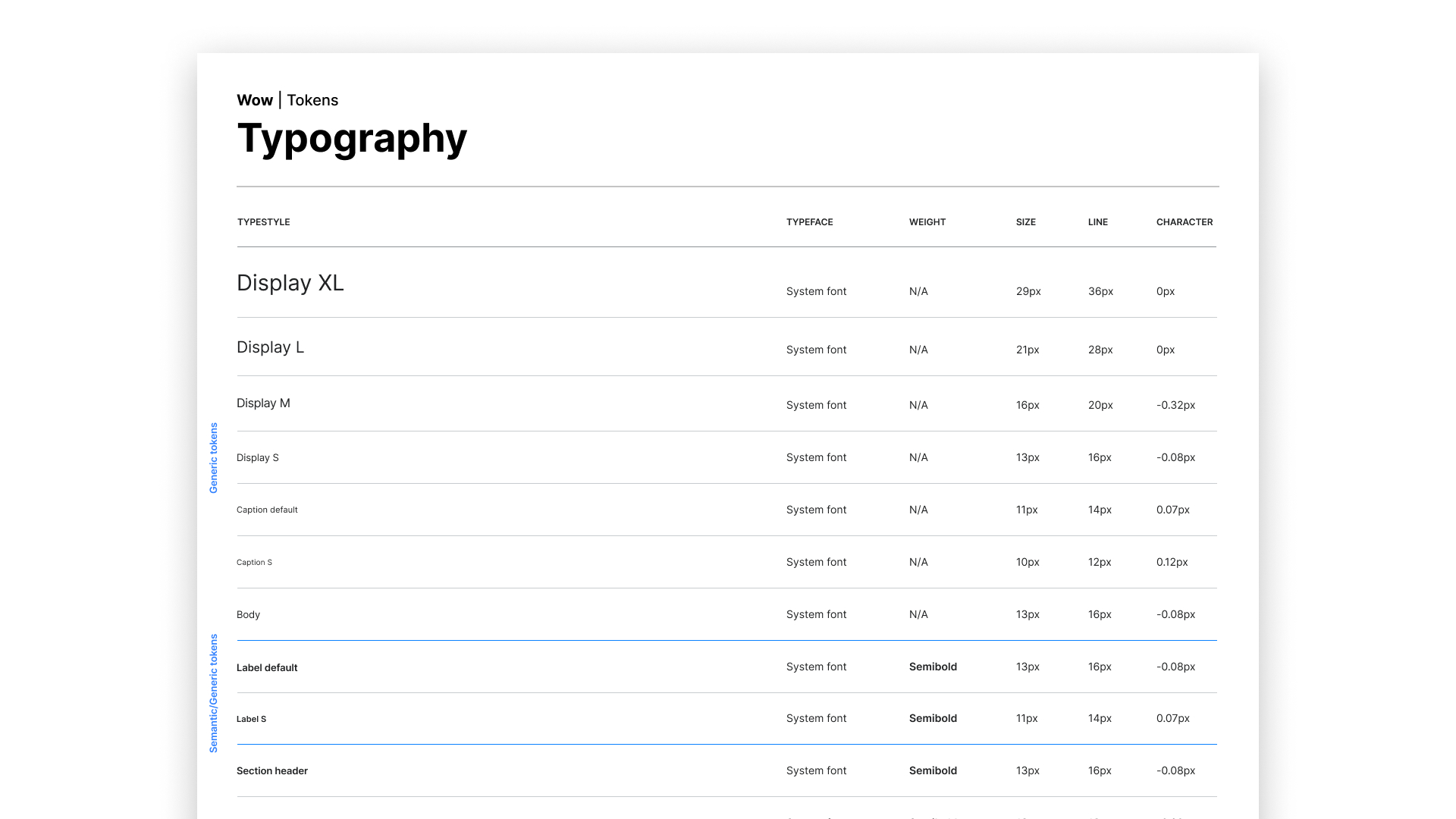Click the WEIGHT column header

pos(927,222)
